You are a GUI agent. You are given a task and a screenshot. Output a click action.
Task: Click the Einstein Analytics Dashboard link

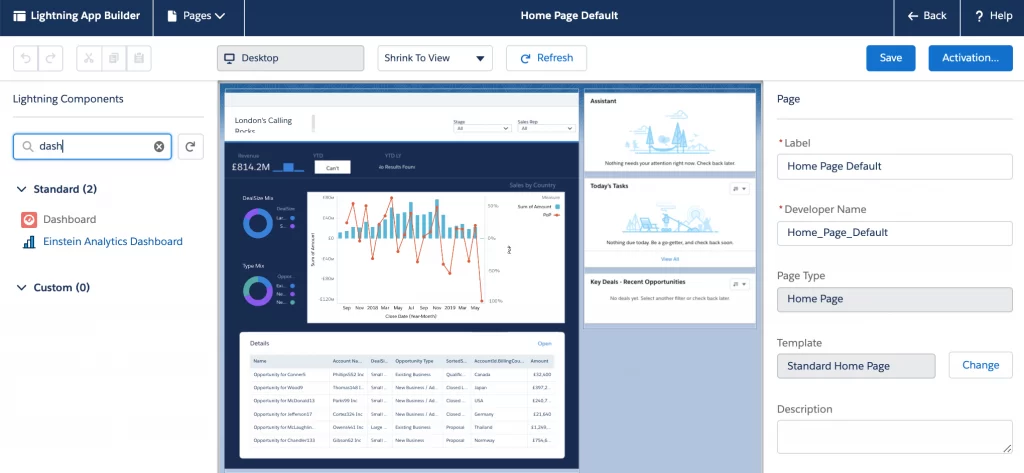pos(113,242)
